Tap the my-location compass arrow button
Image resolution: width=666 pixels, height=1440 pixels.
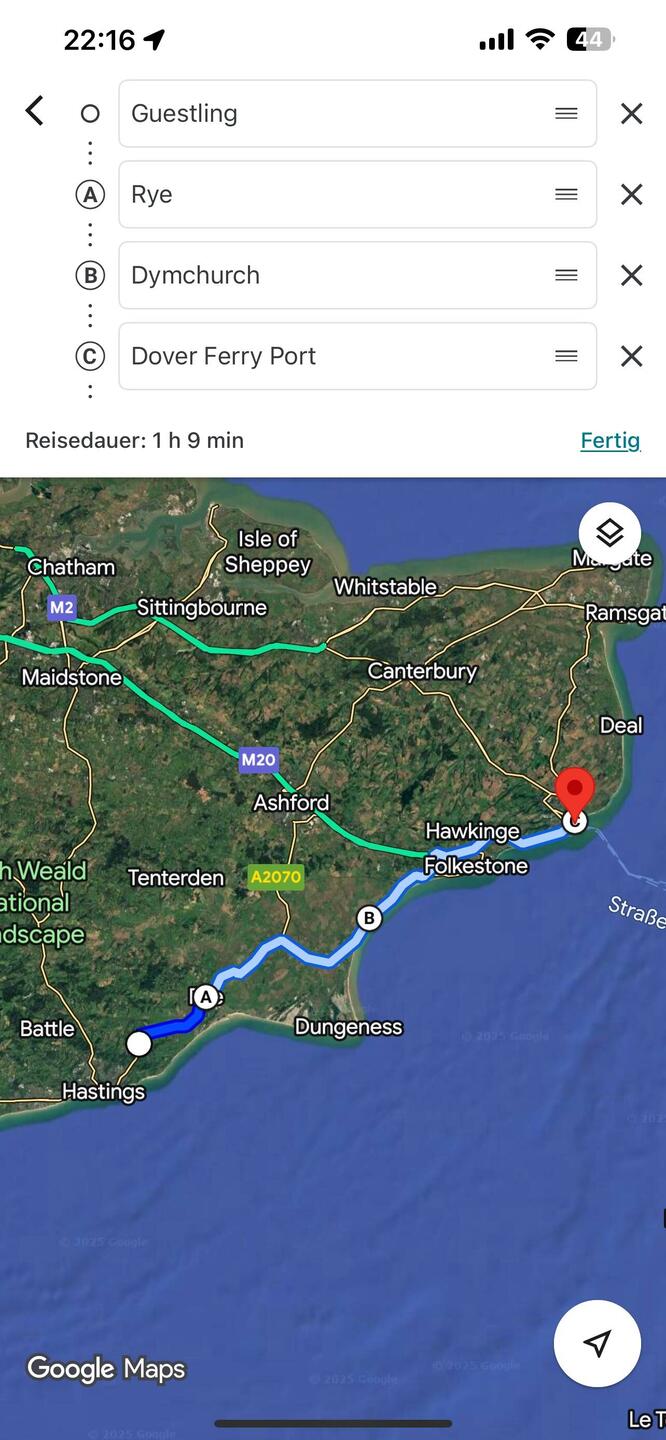(597, 1343)
